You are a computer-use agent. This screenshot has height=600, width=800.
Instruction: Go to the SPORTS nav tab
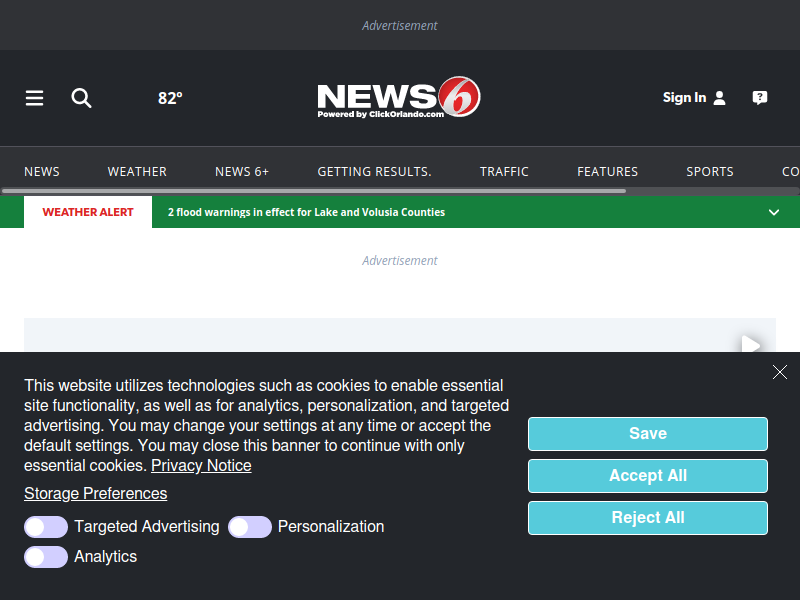710,171
